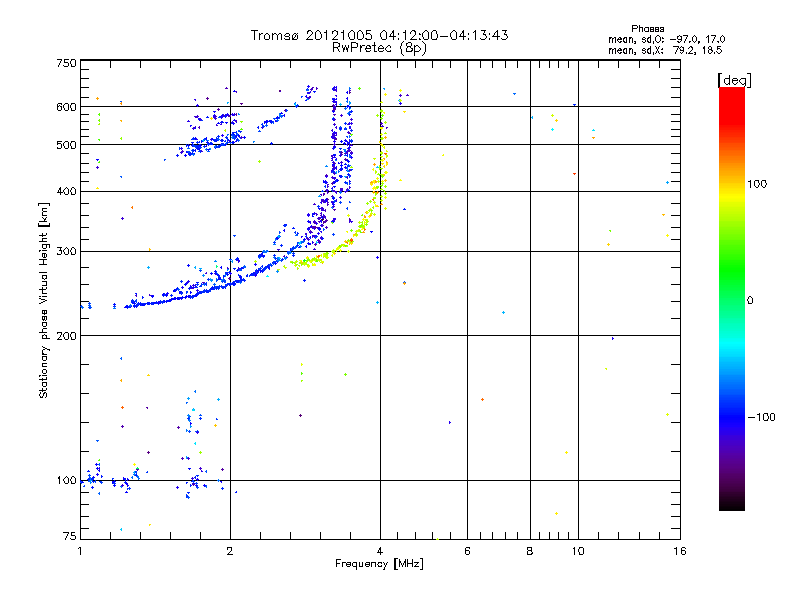
Task: Click the colorbar tick label '0'
Action: [750, 301]
